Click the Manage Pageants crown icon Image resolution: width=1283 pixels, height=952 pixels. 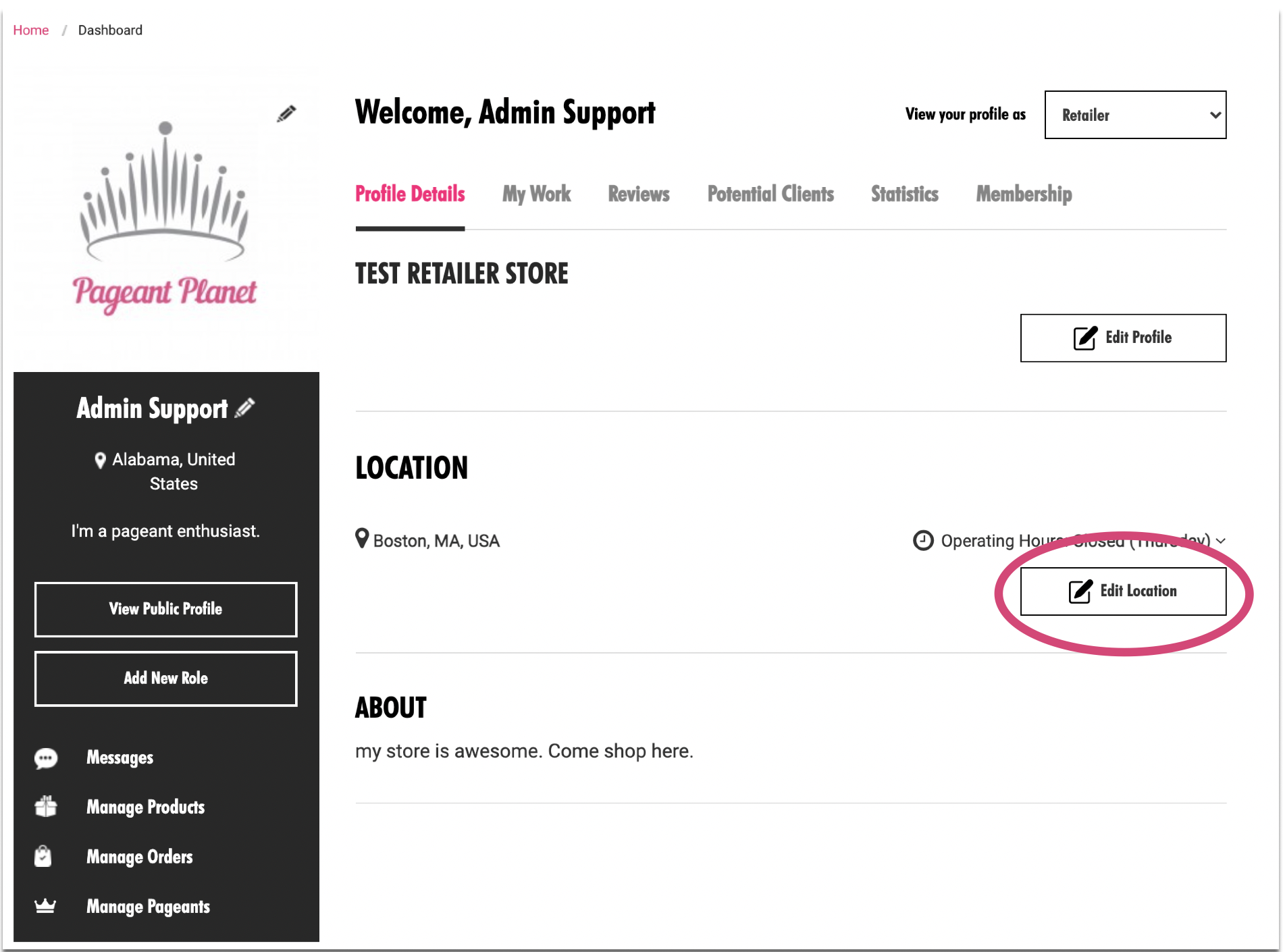click(x=45, y=905)
